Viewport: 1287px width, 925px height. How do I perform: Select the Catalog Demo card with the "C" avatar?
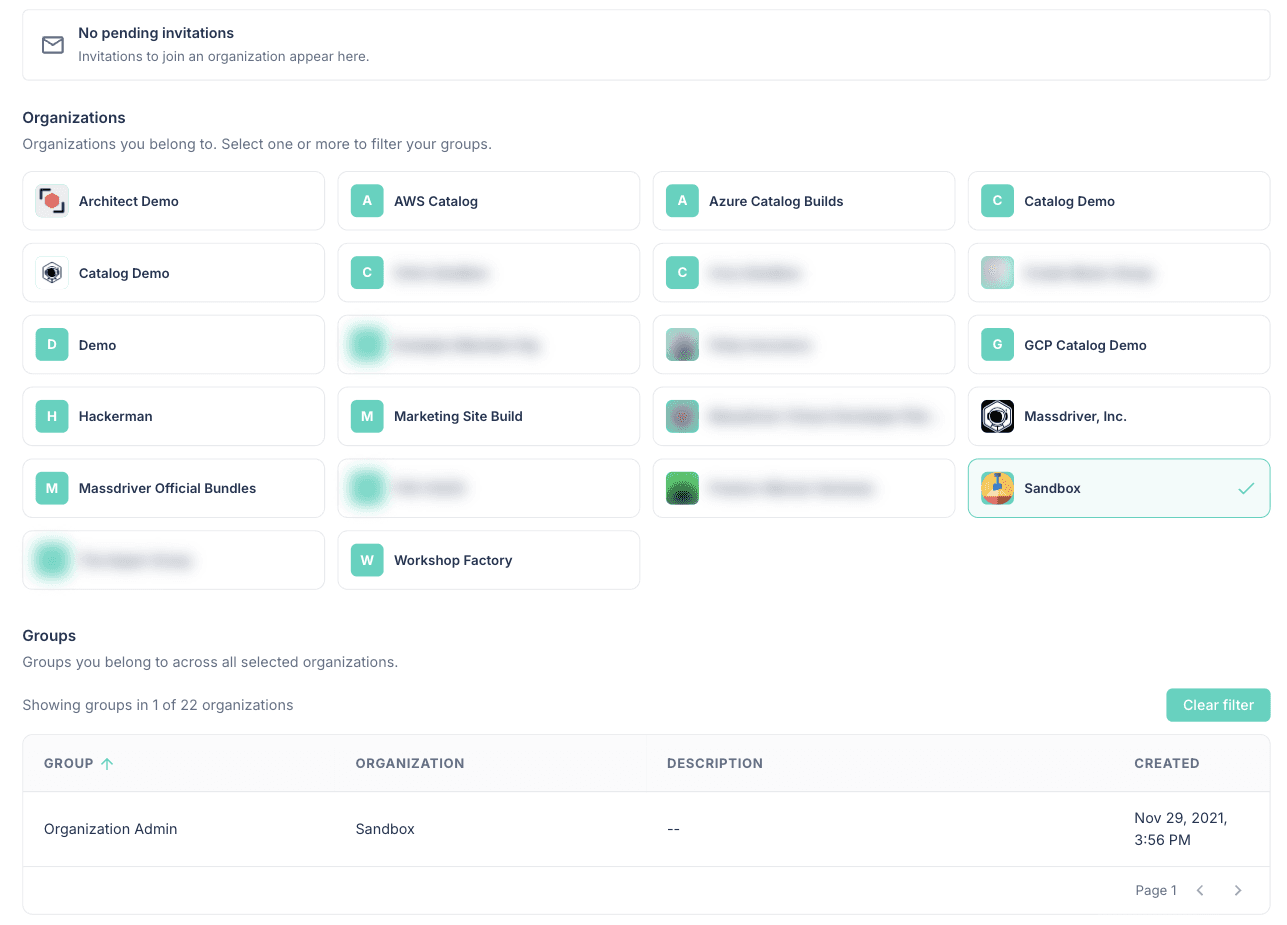[x=1119, y=201]
